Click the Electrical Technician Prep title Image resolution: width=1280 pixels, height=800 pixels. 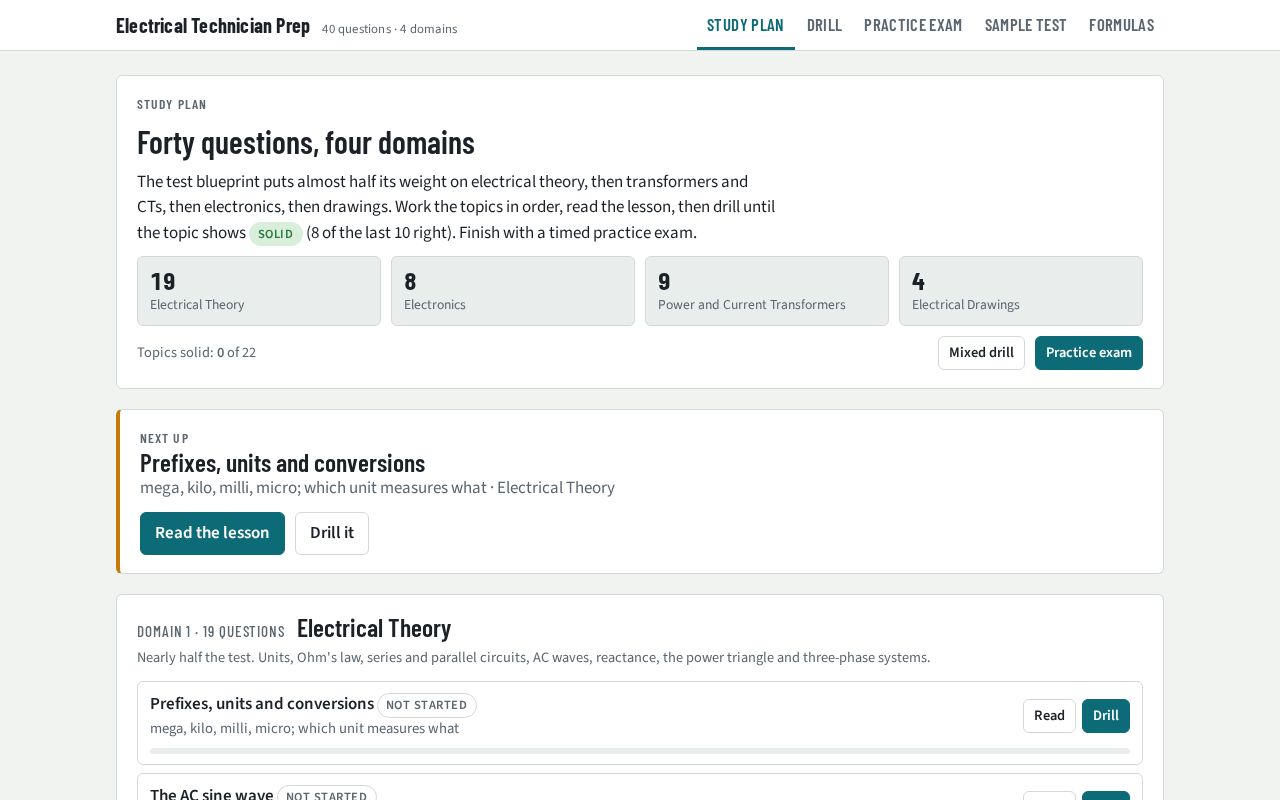(213, 26)
